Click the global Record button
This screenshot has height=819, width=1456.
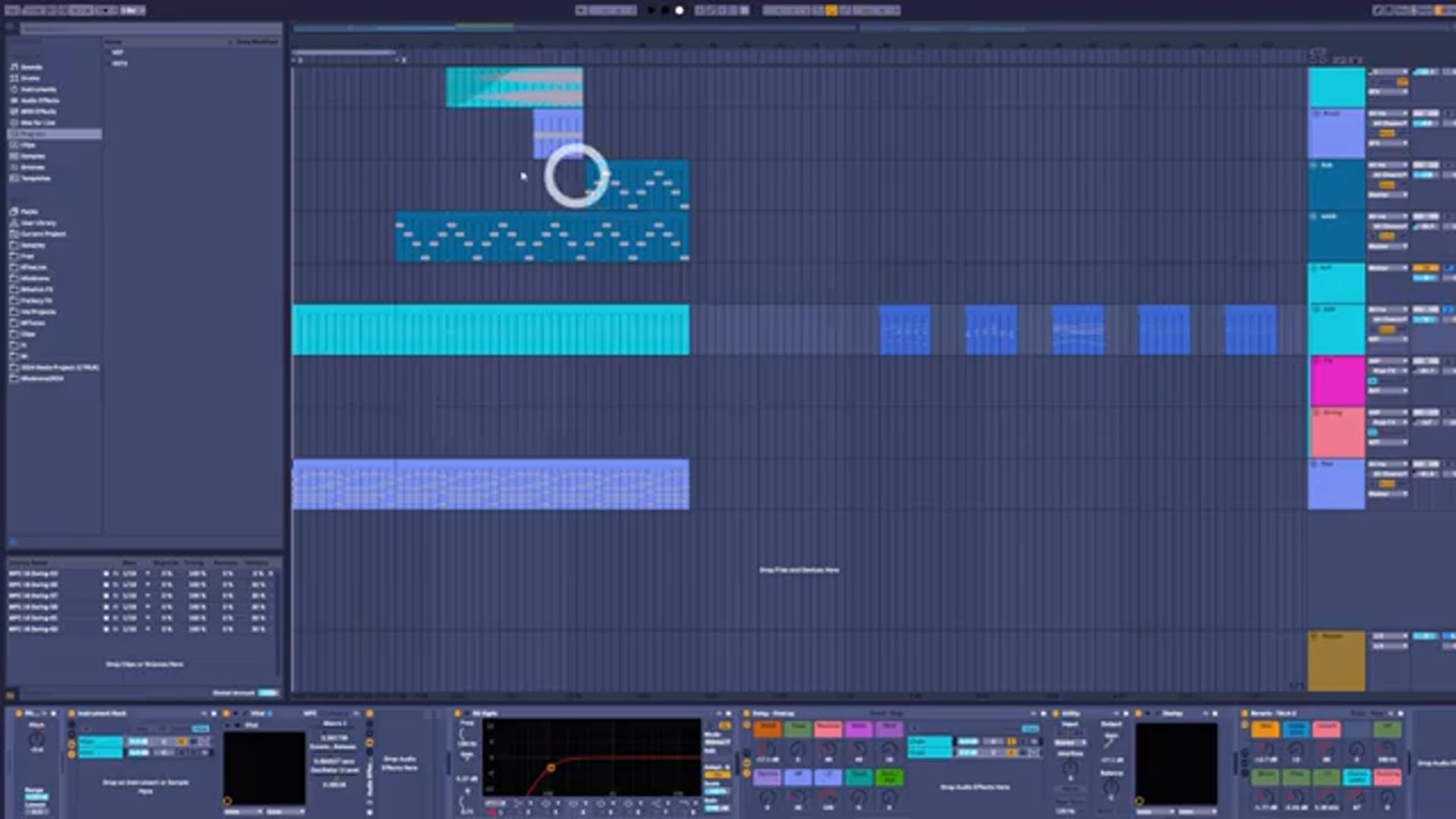[x=679, y=10]
